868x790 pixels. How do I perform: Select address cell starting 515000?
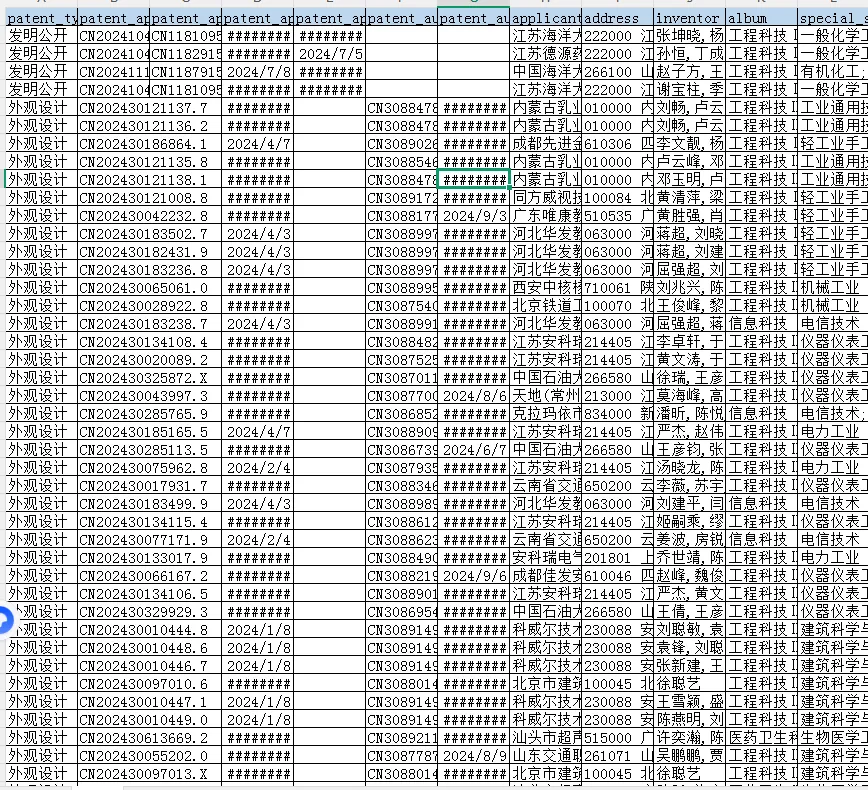click(x=617, y=737)
